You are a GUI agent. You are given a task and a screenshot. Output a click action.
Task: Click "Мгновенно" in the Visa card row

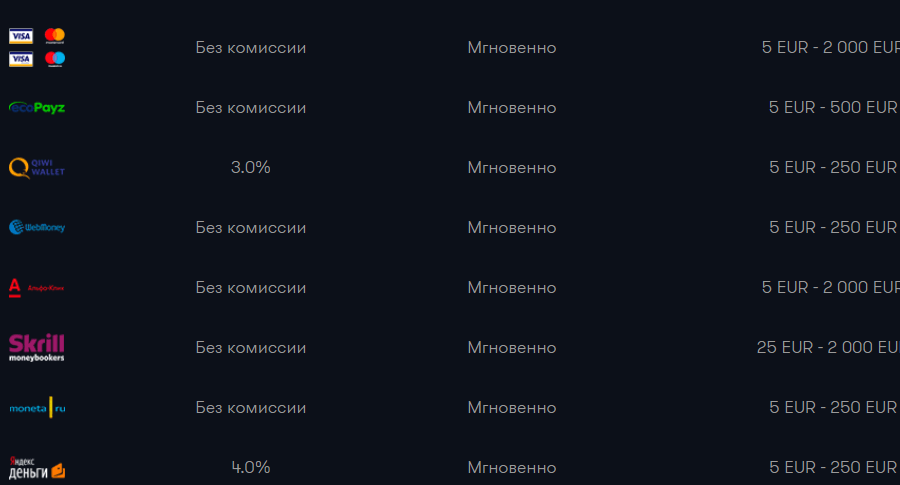click(511, 47)
